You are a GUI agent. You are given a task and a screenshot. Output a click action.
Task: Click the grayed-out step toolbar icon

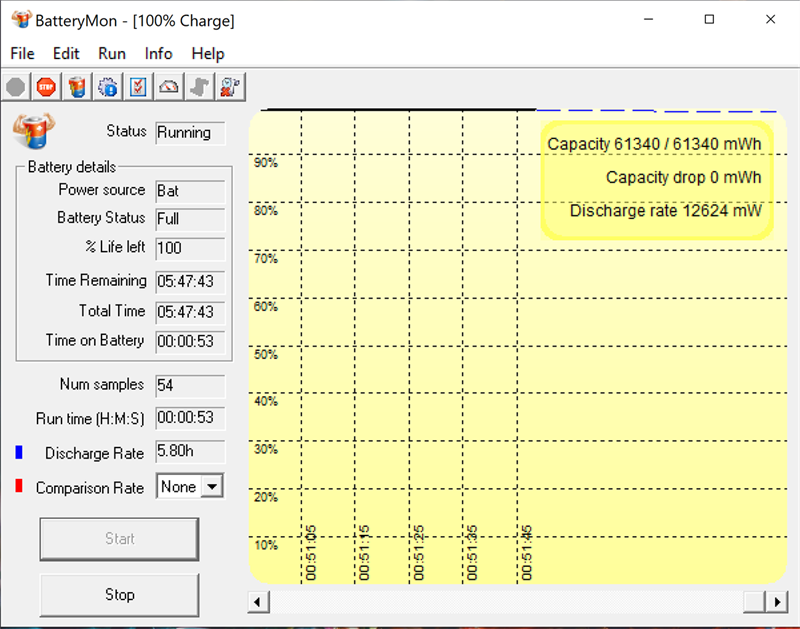coord(200,87)
